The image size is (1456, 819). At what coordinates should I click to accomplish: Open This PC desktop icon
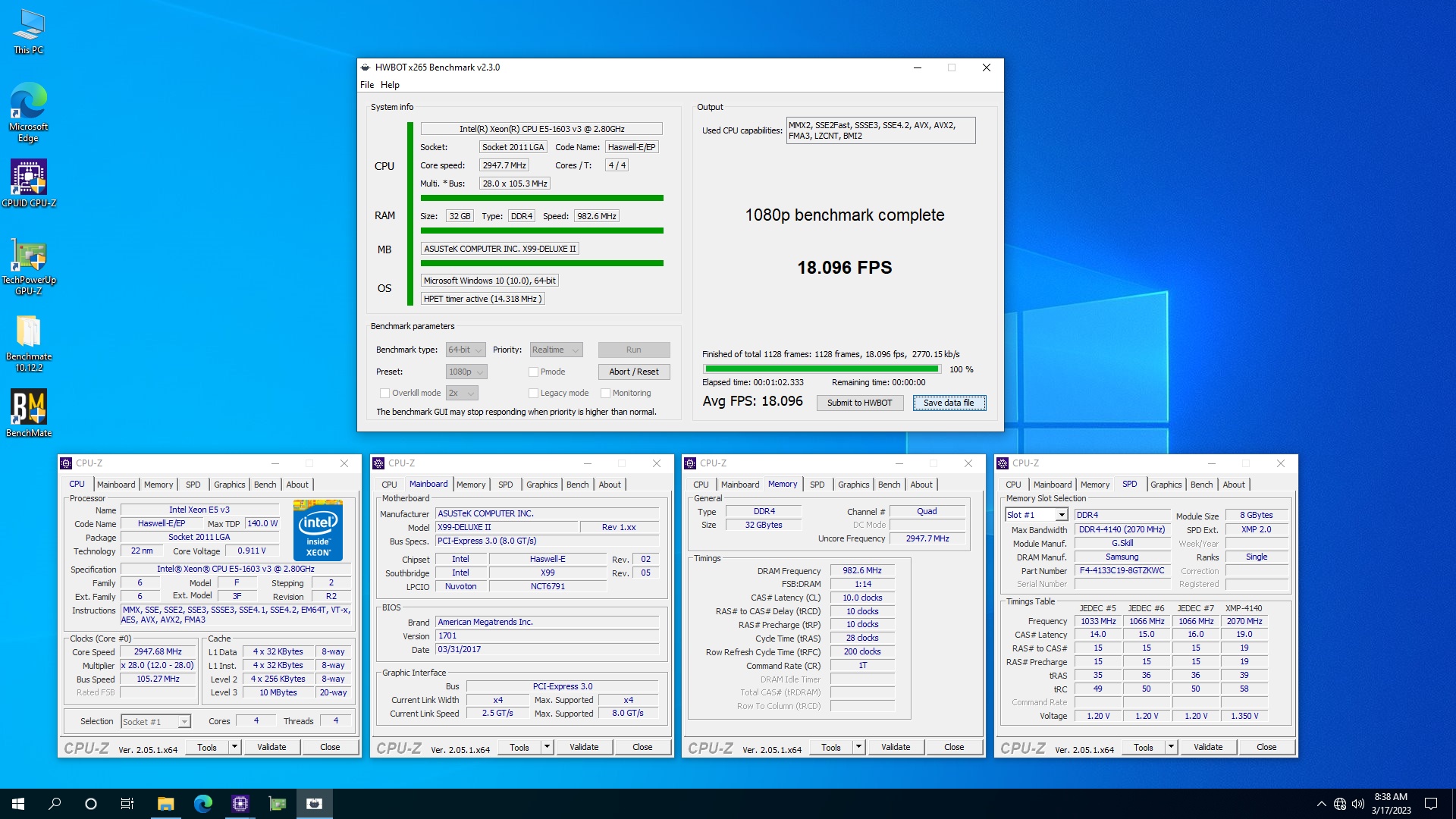pos(29,32)
